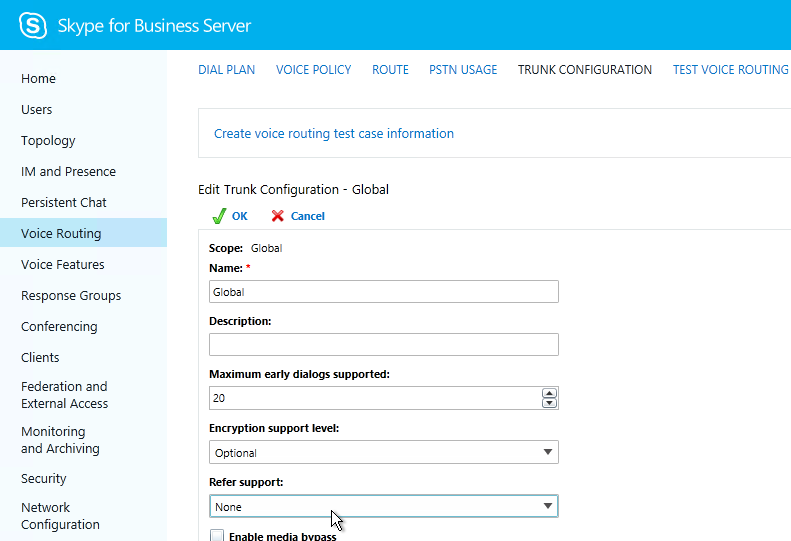791x541 pixels.
Task: Switch to the Dial Plan tab
Action: pos(226,70)
